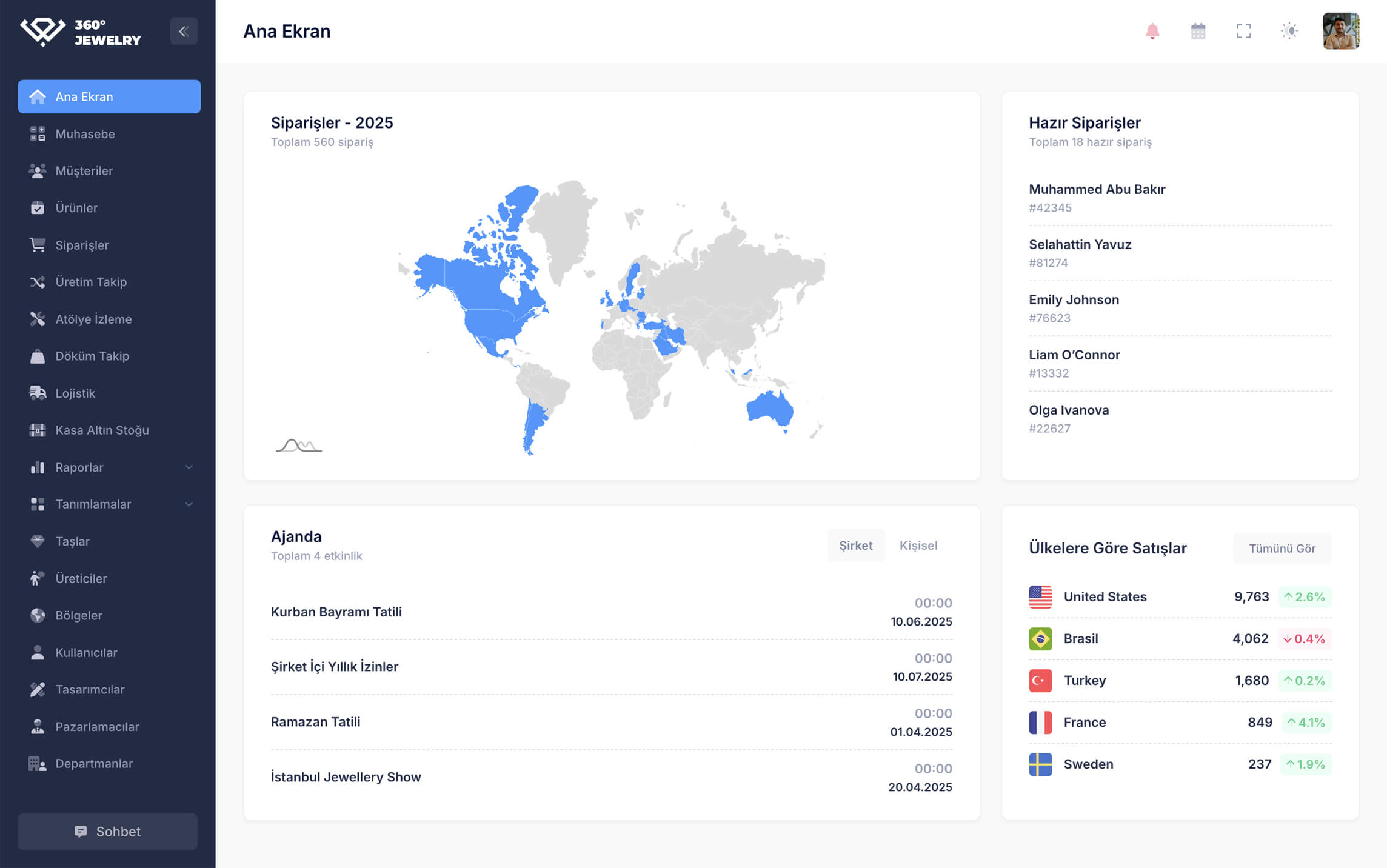The height and width of the screenshot is (868, 1387).
Task: Select Taşlar gem icon item
Action: [x=38, y=541]
